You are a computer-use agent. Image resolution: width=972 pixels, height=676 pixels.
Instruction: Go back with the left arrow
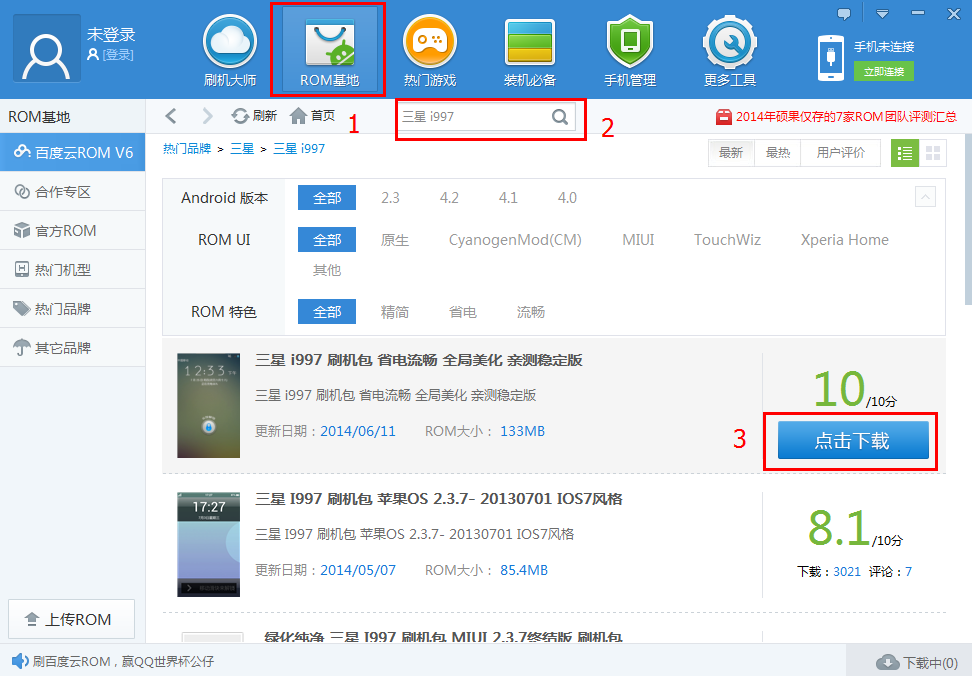[171, 116]
